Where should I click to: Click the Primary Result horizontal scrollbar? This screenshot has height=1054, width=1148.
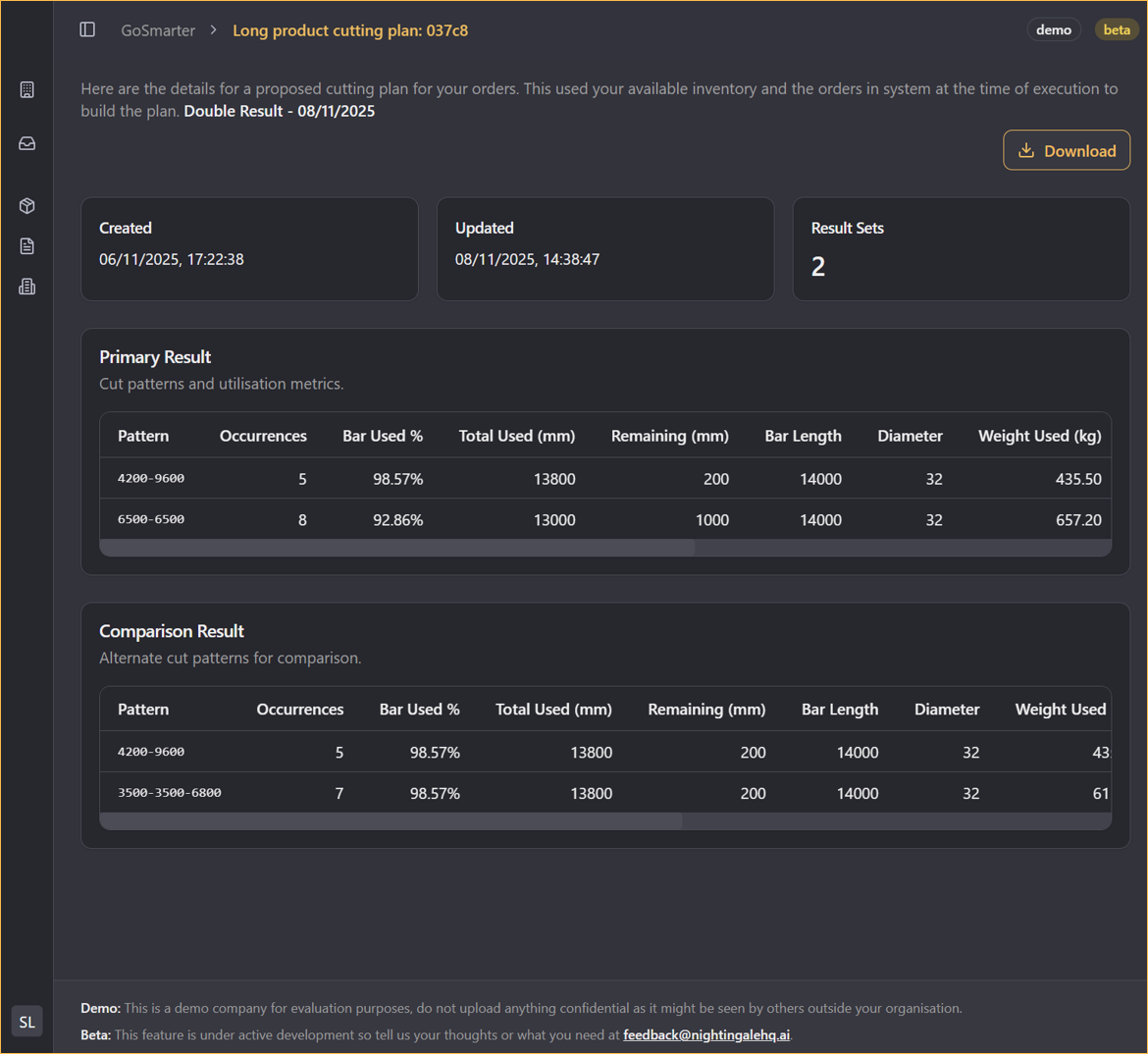pos(397,548)
